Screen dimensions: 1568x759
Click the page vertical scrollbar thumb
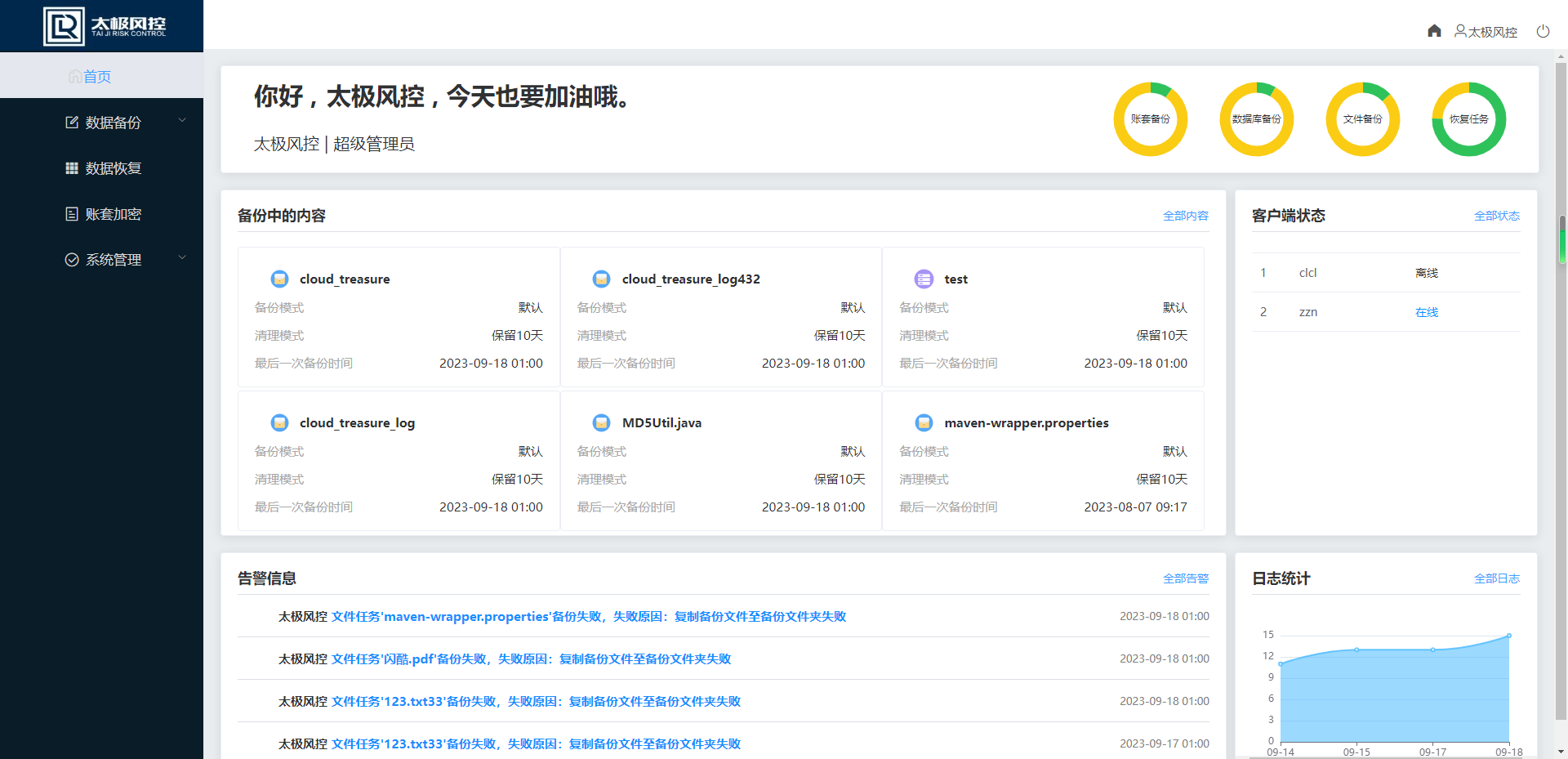point(1562,239)
